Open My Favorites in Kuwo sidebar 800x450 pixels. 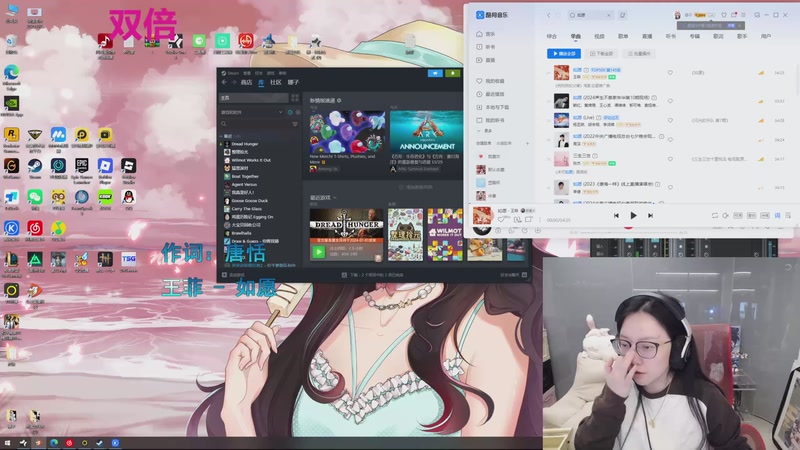pyautogui.click(x=490, y=81)
